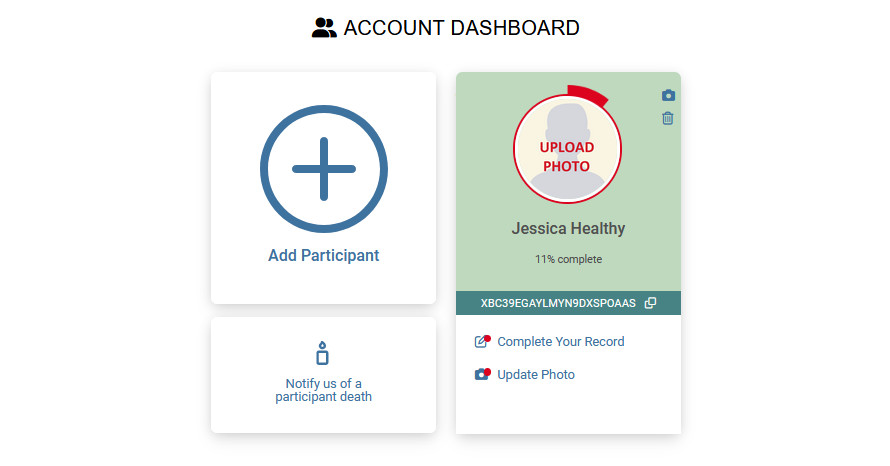The image size is (890, 466).
Task: Click the XBC39EGAYLMYN9DXSPOAAS code bar
Action: pyautogui.click(x=568, y=303)
